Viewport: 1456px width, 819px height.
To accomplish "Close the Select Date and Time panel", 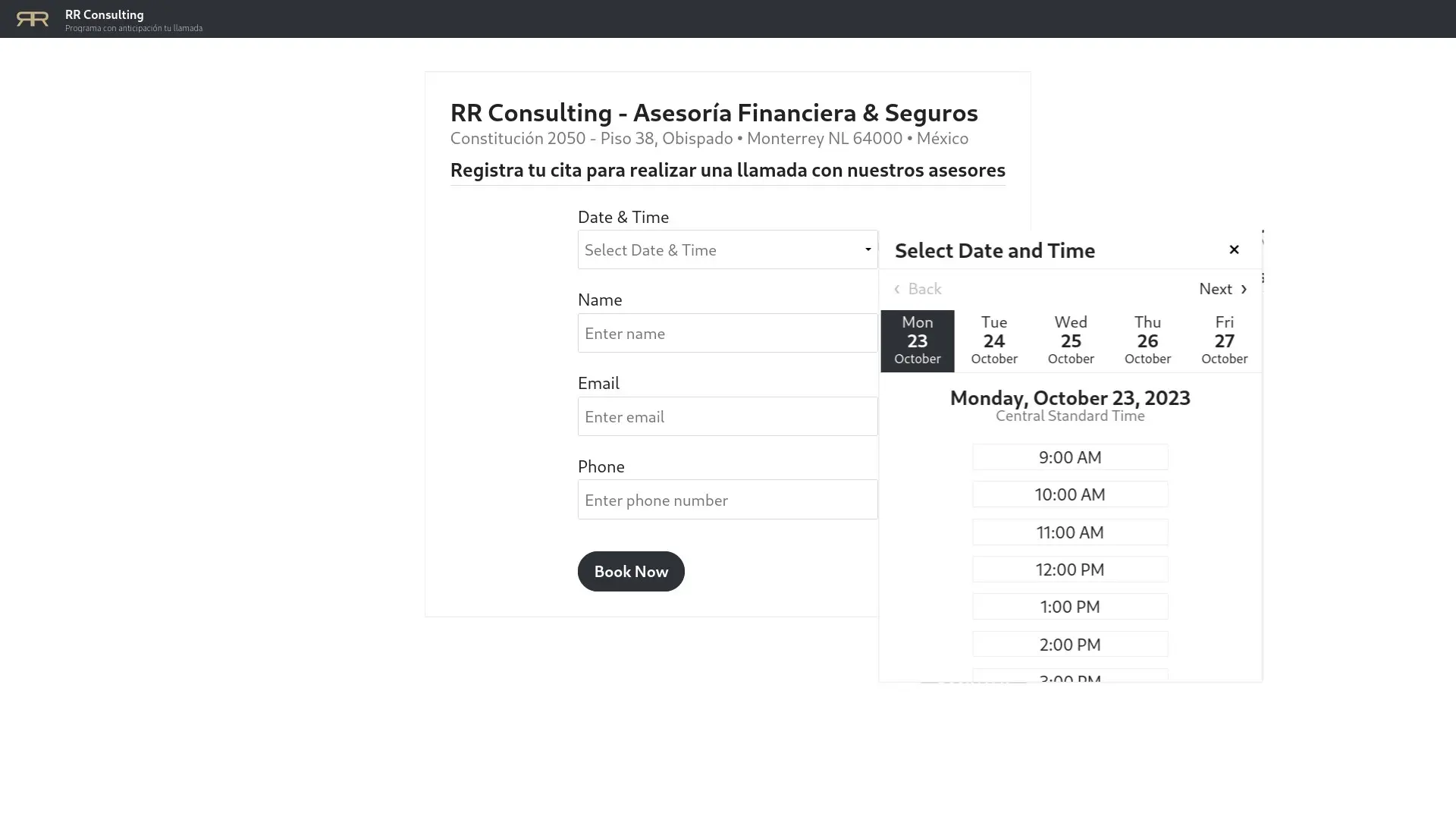I will coord(1234,249).
